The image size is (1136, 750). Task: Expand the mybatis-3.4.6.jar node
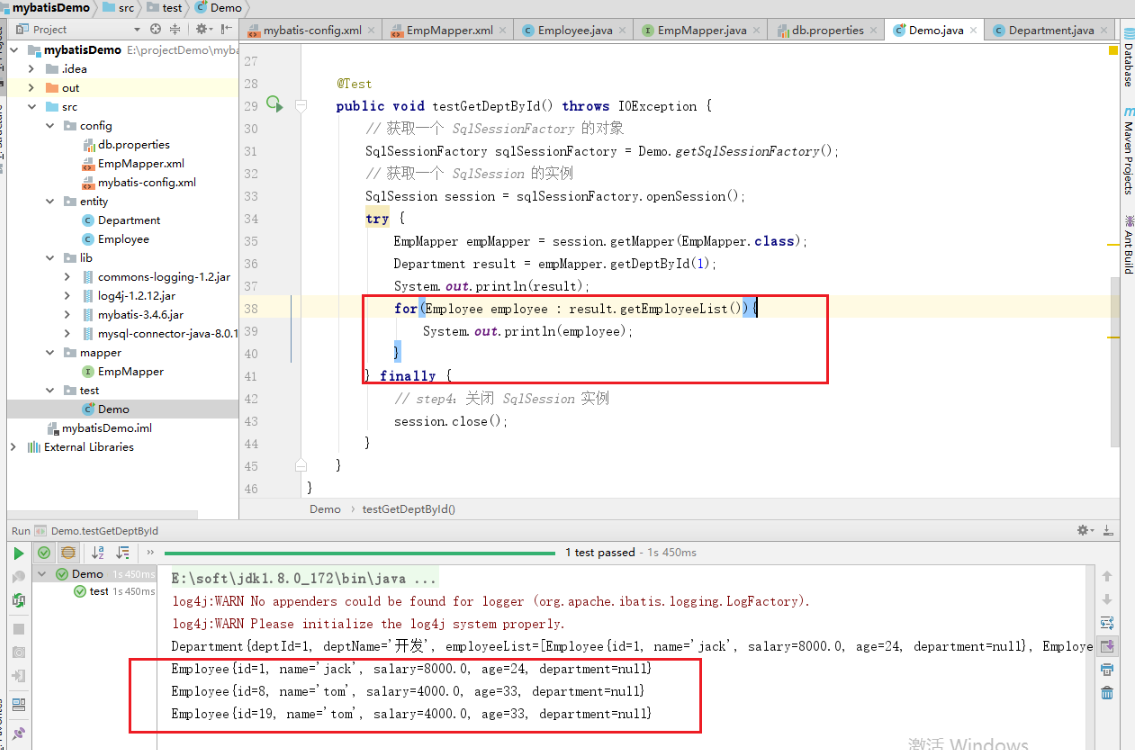click(x=67, y=314)
